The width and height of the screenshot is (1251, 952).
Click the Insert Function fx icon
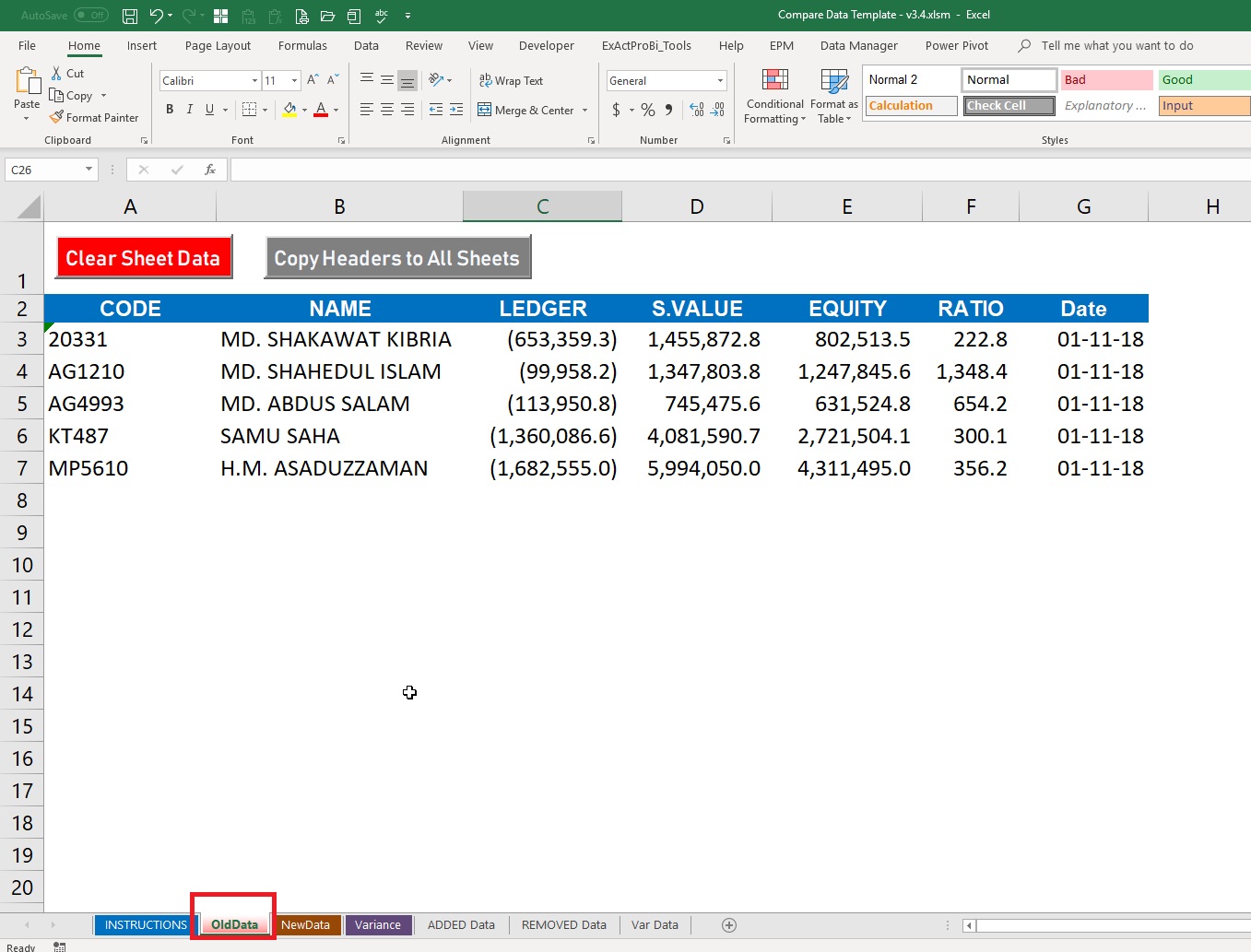coord(210,170)
